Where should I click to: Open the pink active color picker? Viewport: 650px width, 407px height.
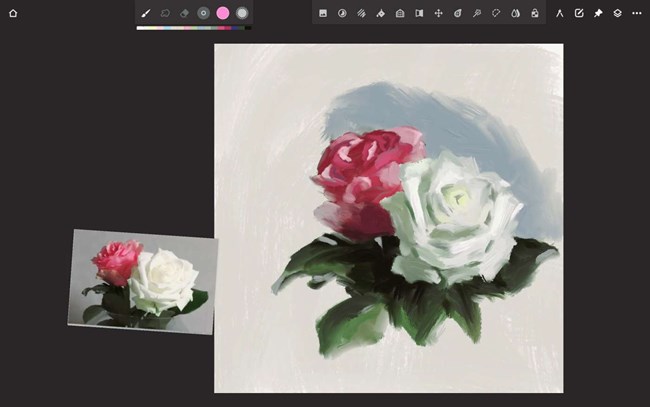(222, 13)
